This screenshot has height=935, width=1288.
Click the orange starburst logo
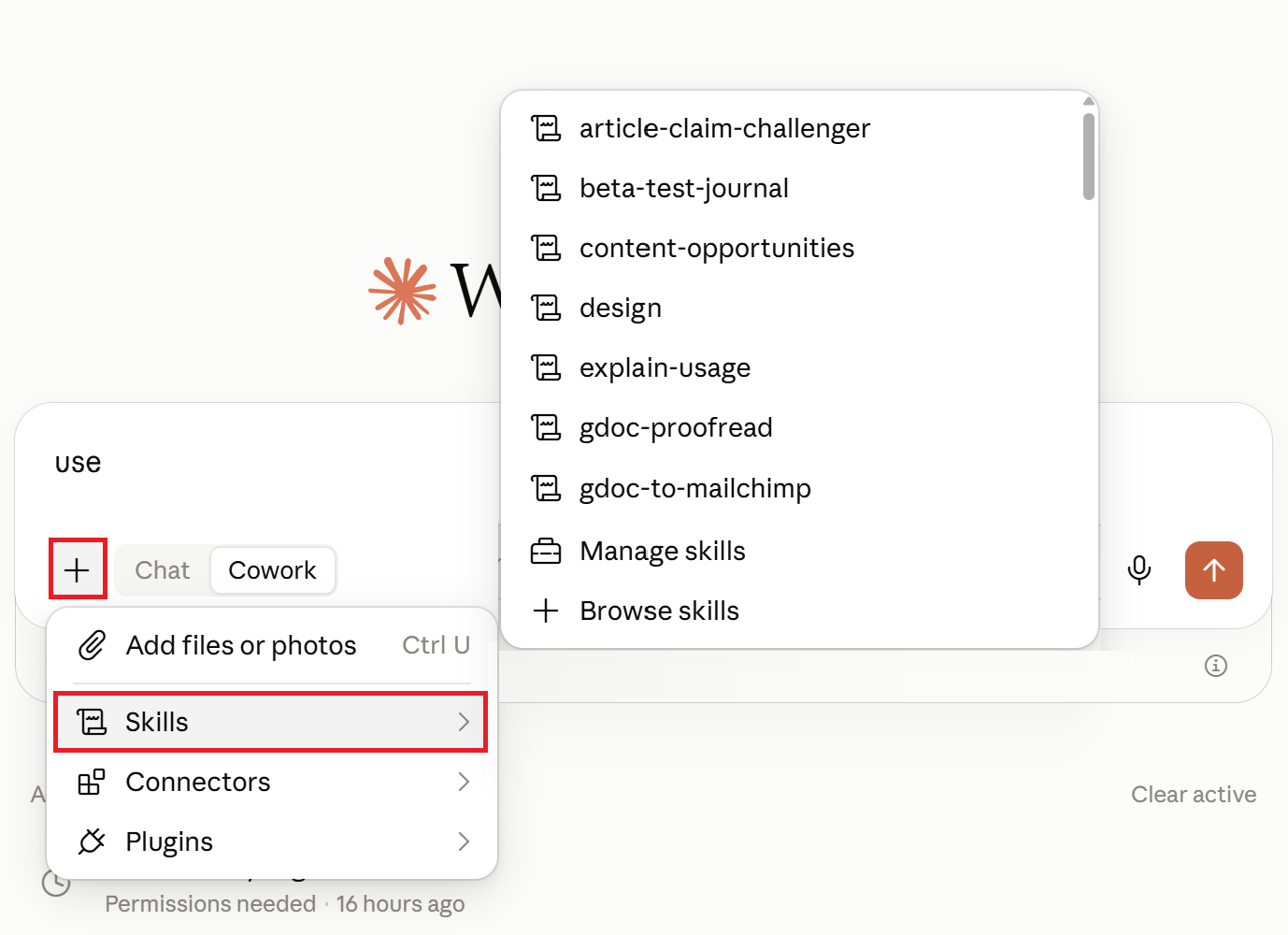pos(402,291)
